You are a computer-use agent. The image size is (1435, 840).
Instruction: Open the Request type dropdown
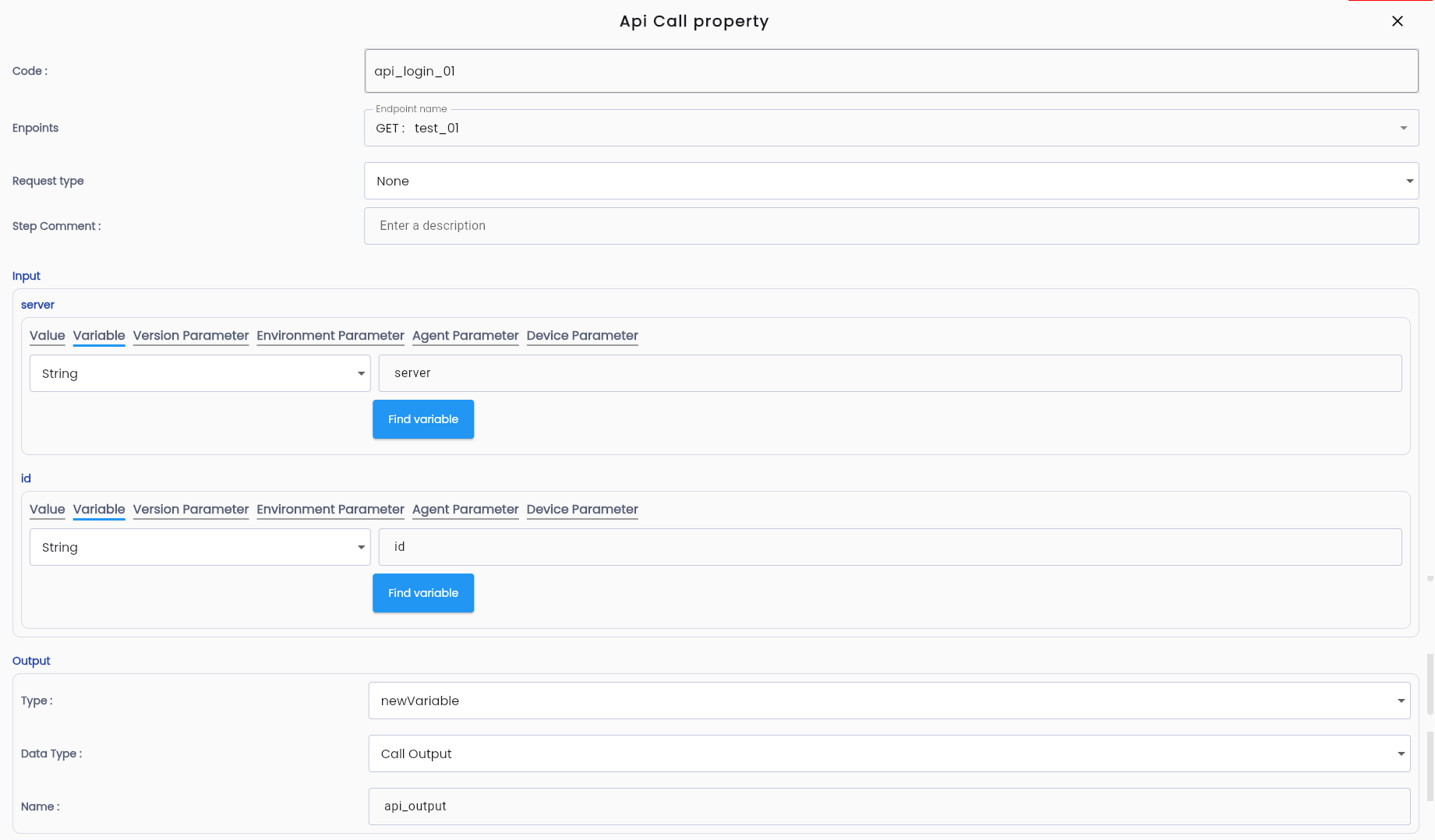point(891,181)
